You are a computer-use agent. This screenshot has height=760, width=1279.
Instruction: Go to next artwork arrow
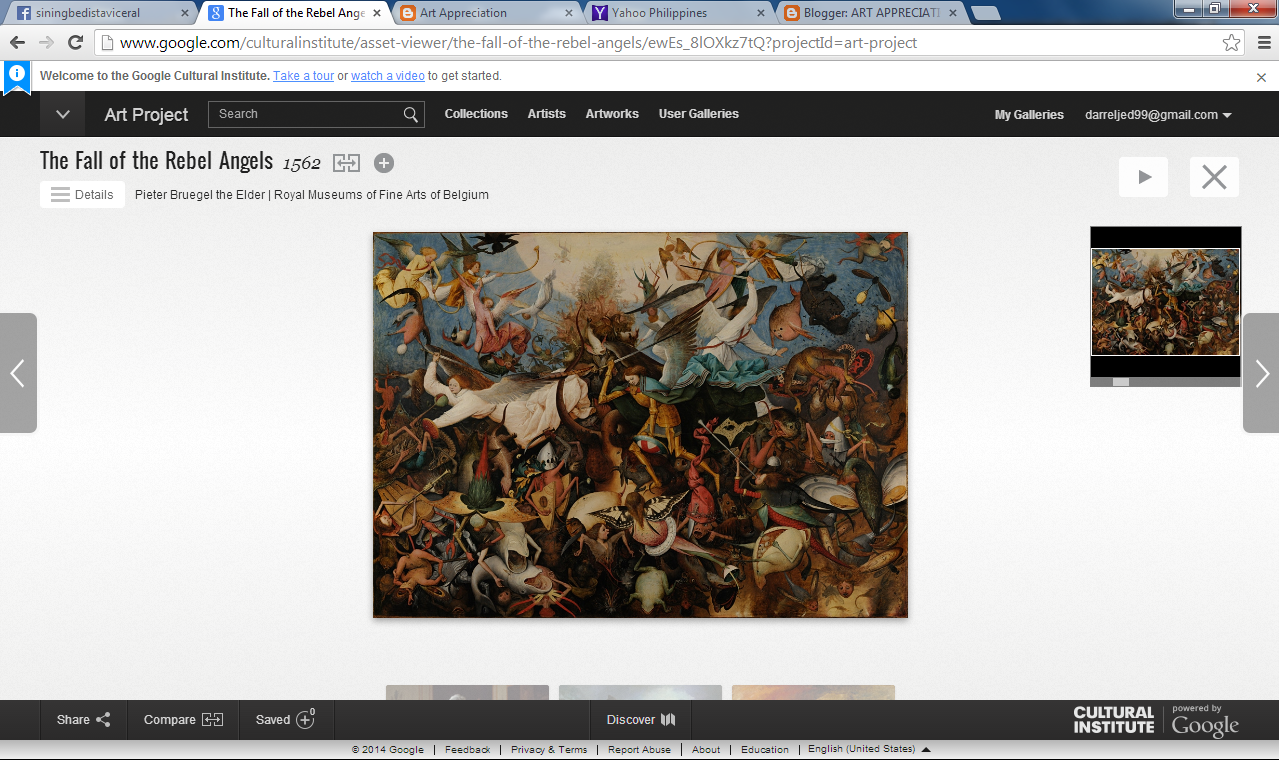coord(1261,373)
